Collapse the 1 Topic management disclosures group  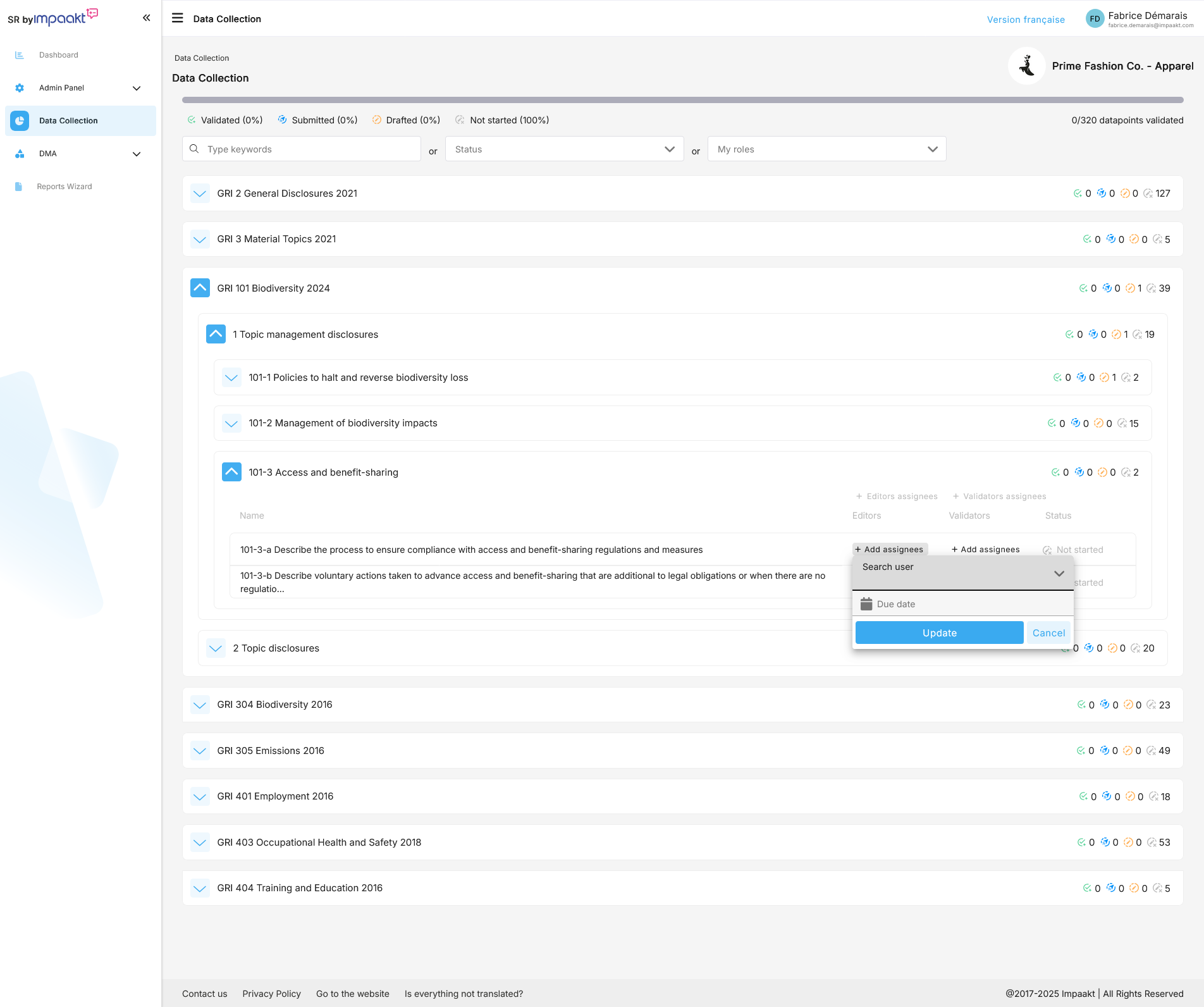click(216, 335)
